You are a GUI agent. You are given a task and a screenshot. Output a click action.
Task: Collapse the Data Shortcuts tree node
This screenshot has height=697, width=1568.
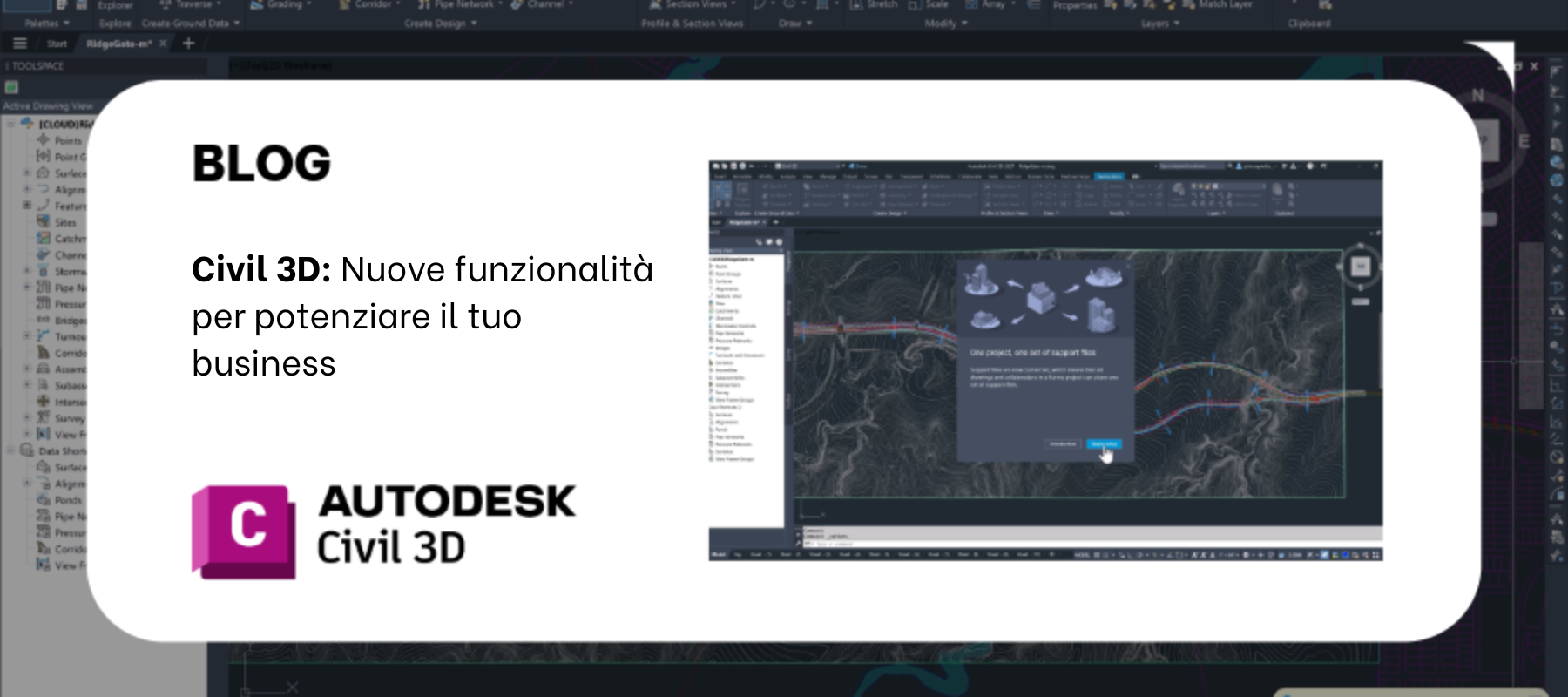tap(11, 450)
